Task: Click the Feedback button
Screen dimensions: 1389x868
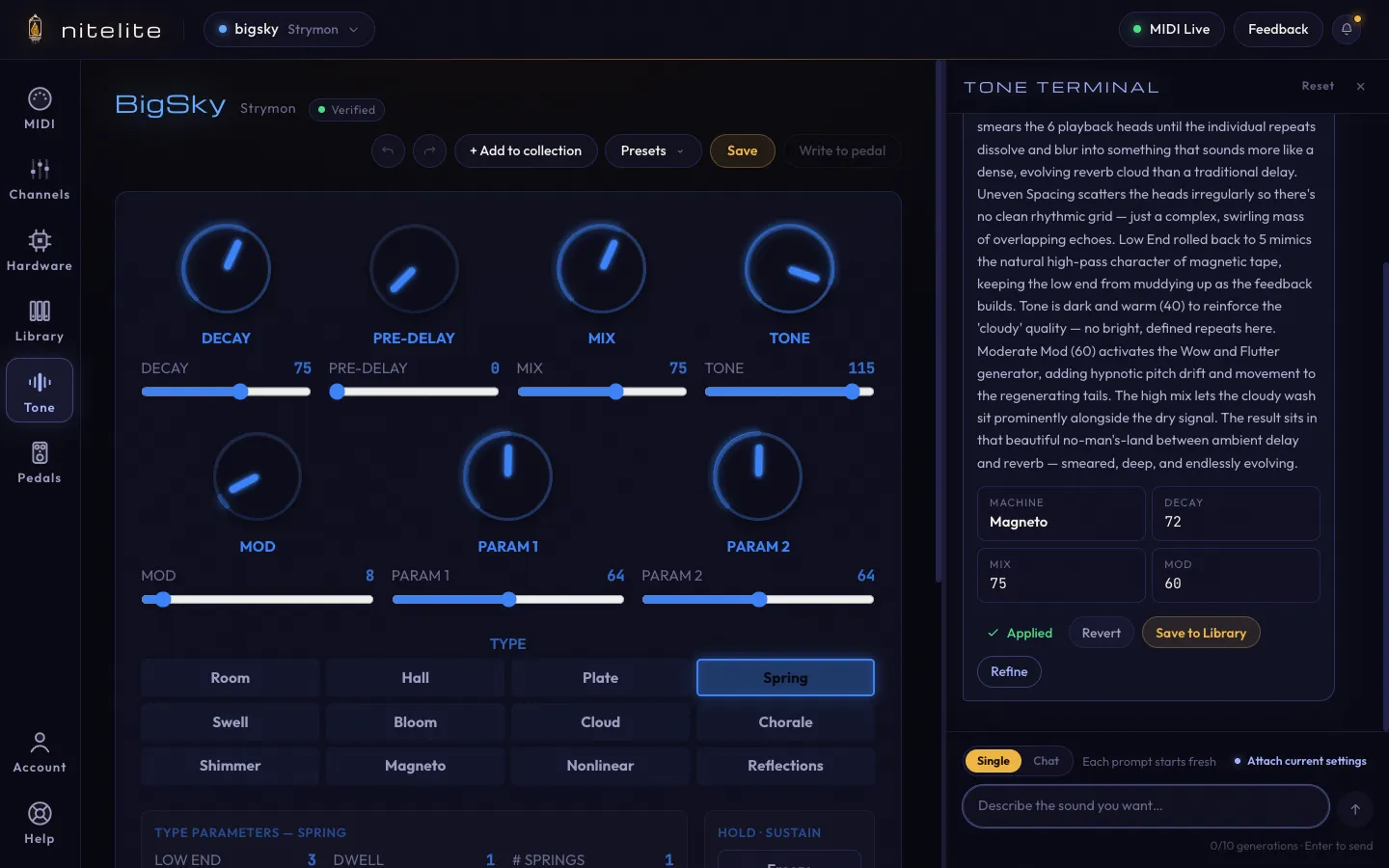Action: [x=1278, y=29]
